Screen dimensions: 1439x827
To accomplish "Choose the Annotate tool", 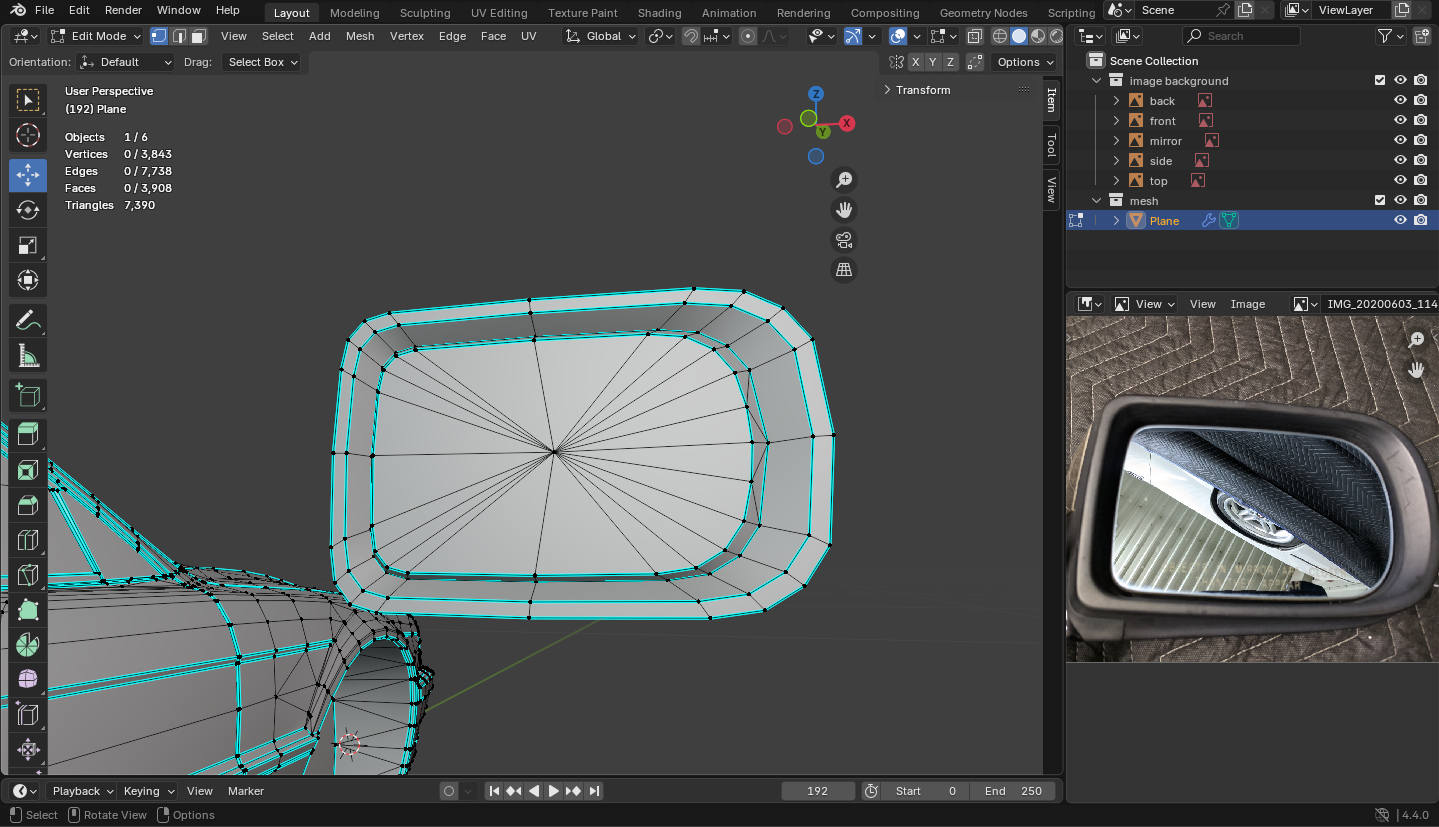I will tap(28, 321).
